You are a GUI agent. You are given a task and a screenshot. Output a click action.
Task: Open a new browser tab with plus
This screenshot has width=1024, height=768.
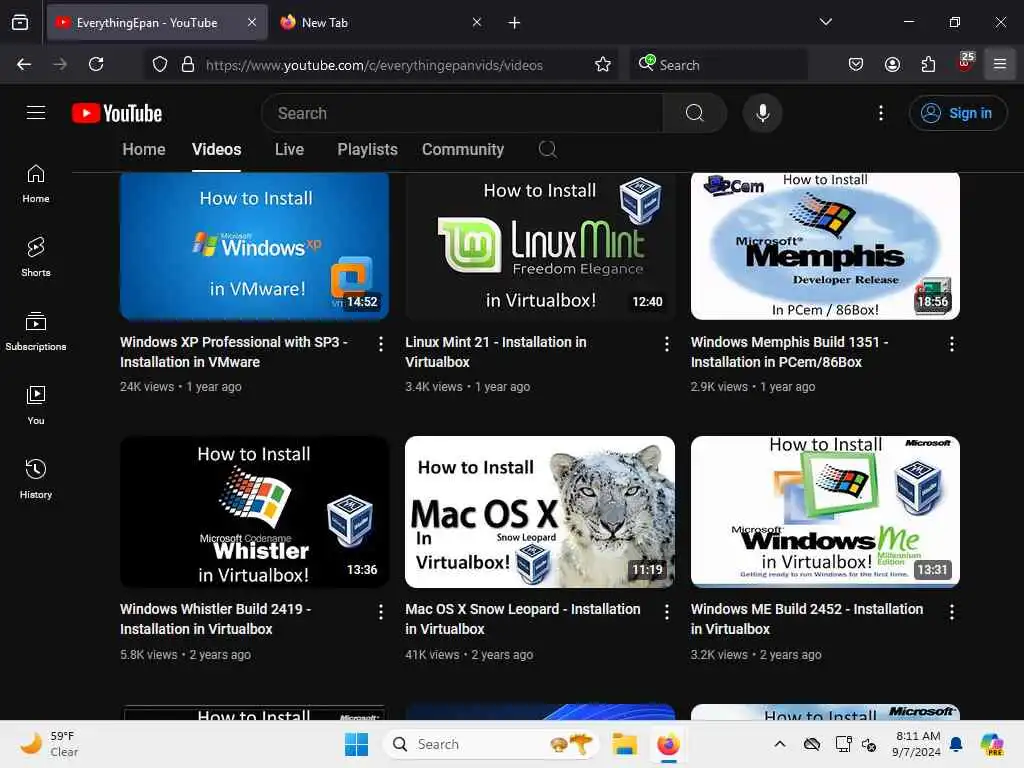[515, 23]
